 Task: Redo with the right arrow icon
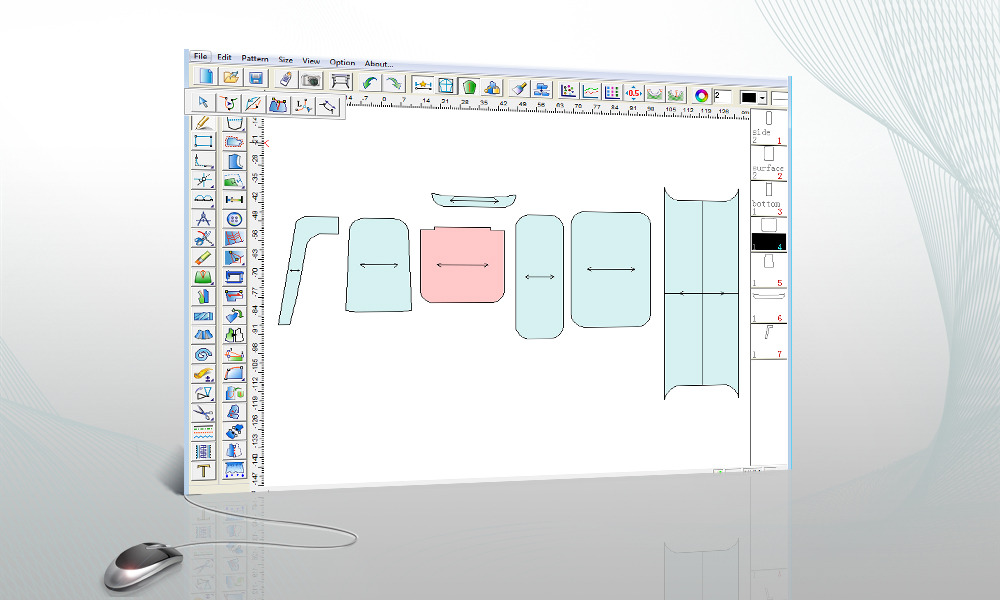point(394,84)
